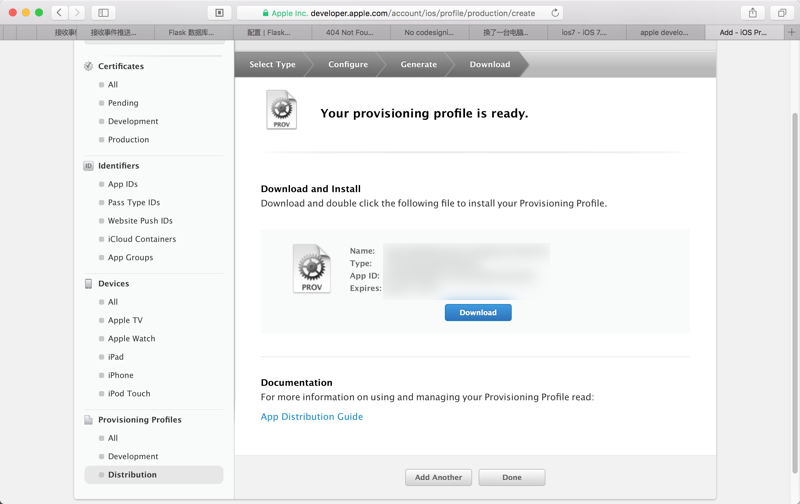Open Pending certificates in sidebar

click(123, 103)
